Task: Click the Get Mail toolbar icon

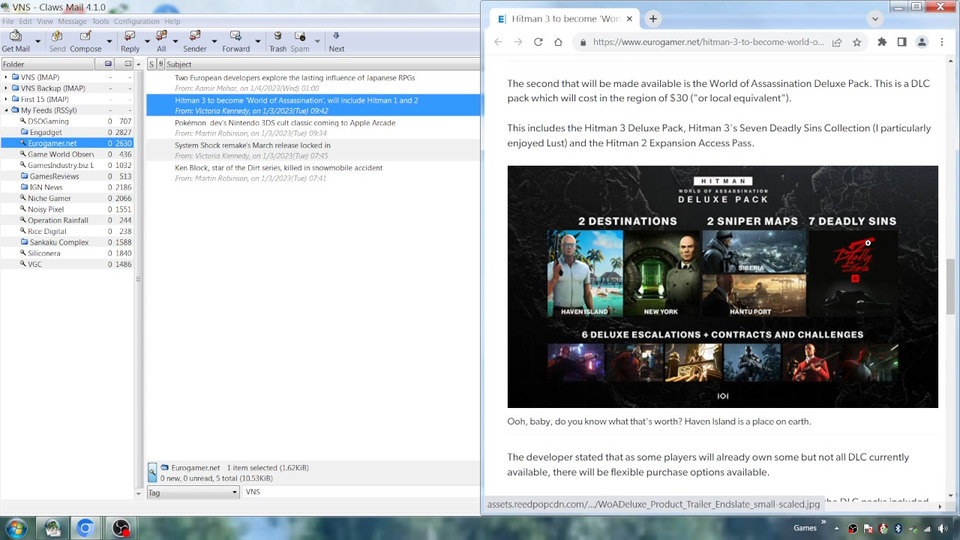Action: tap(15, 37)
